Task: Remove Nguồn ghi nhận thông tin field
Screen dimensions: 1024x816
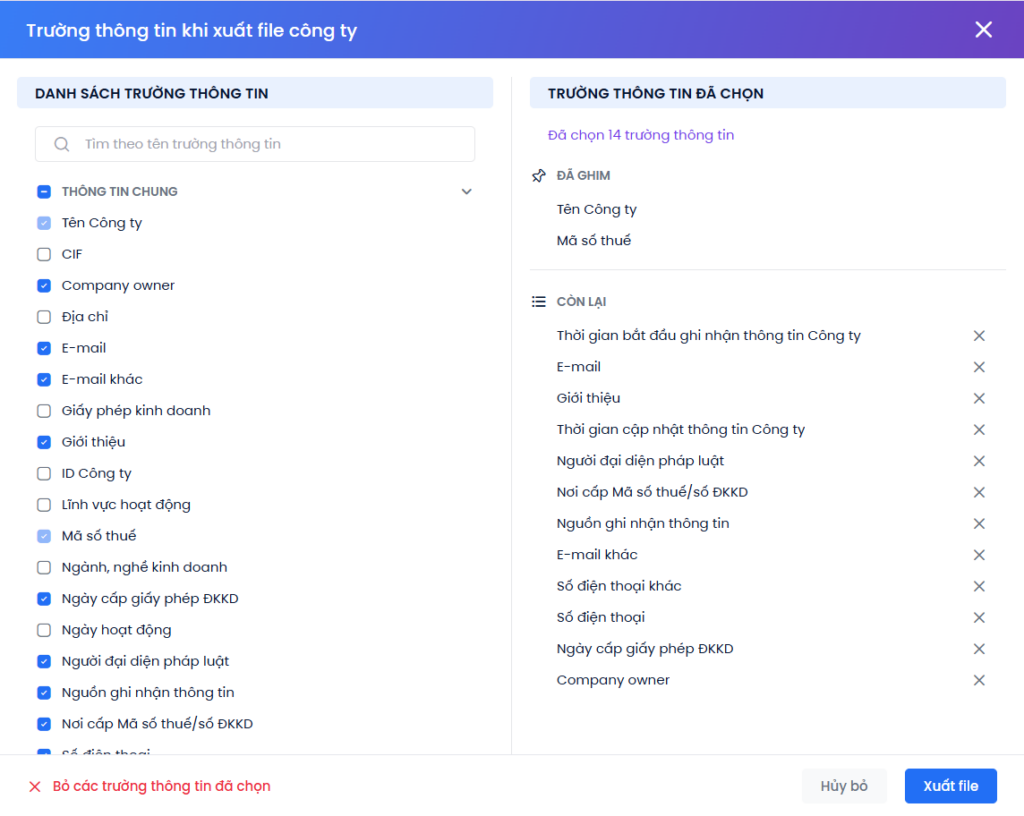Action: pos(978,524)
